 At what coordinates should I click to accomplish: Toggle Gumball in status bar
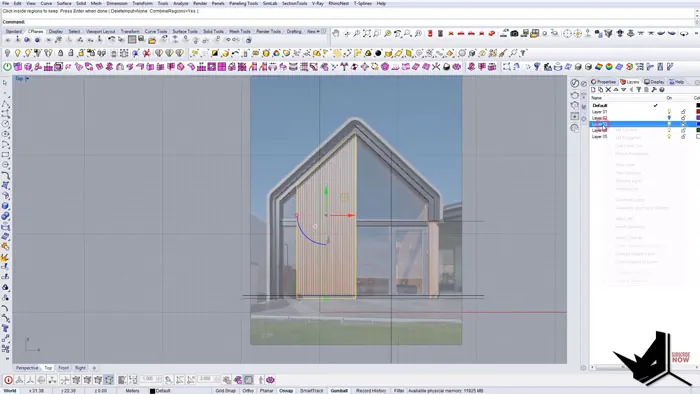[x=339, y=390]
